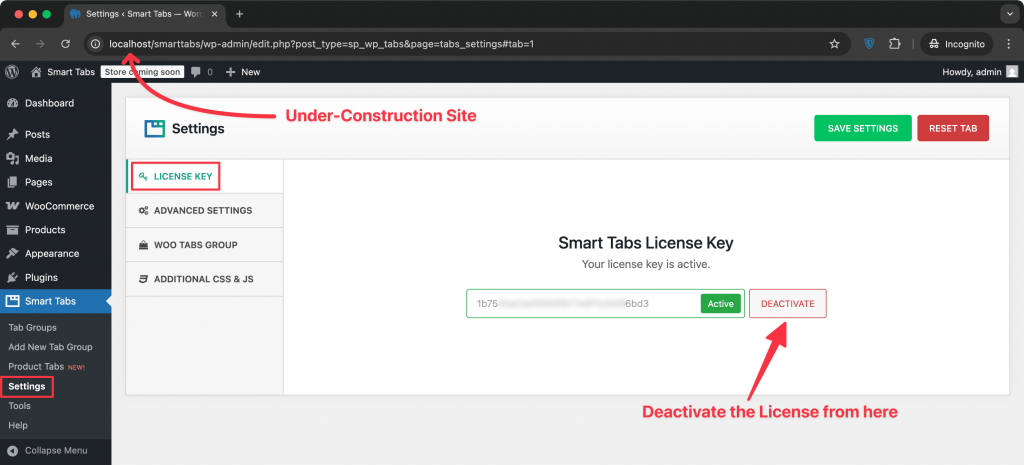Open the Tab Groups submenu item
This screenshot has height=465, width=1024.
(x=33, y=327)
